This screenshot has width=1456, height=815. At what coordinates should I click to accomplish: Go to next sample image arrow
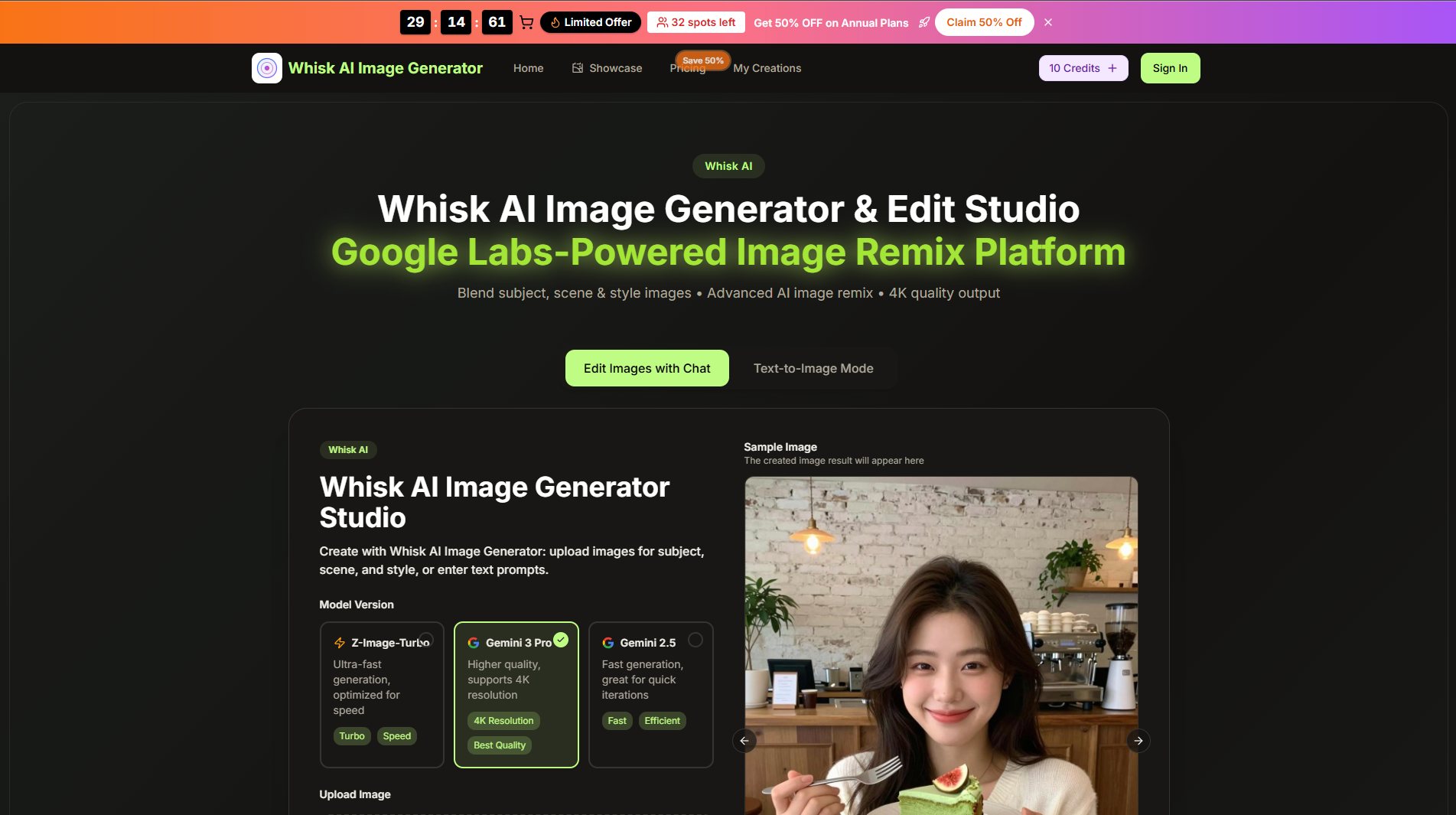[1138, 741]
